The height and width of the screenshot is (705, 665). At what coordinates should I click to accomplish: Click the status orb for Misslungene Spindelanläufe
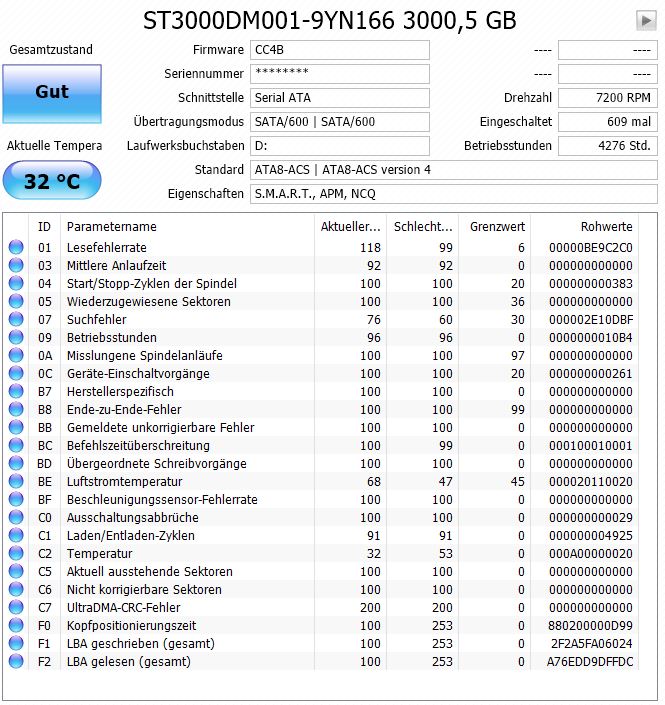pos(16,355)
